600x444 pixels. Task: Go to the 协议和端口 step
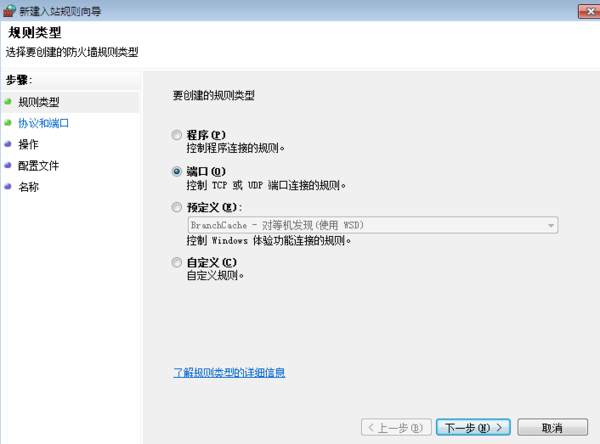[44, 123]
